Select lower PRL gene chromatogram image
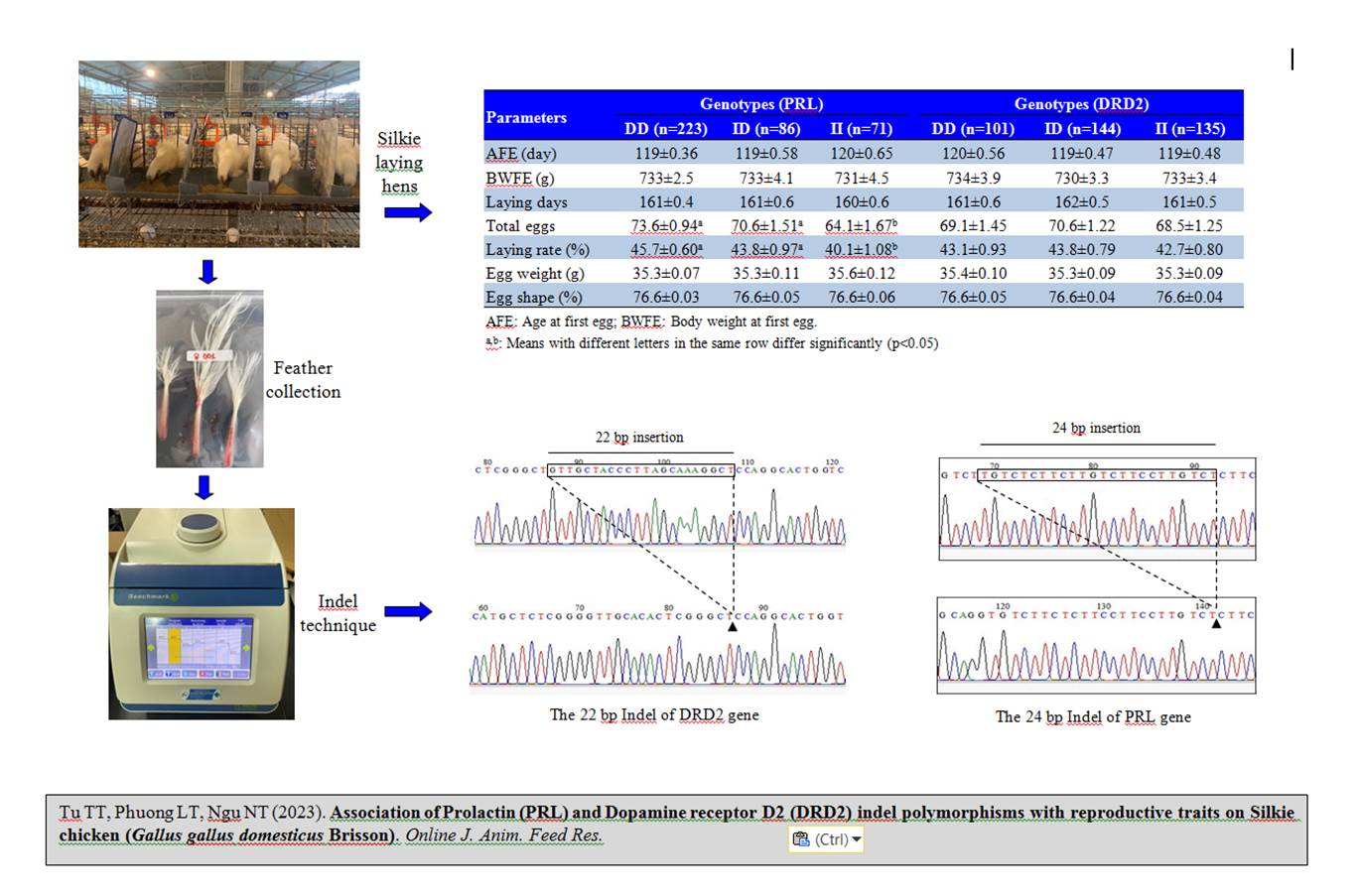1361x896 pixels. pos(1096,645)
